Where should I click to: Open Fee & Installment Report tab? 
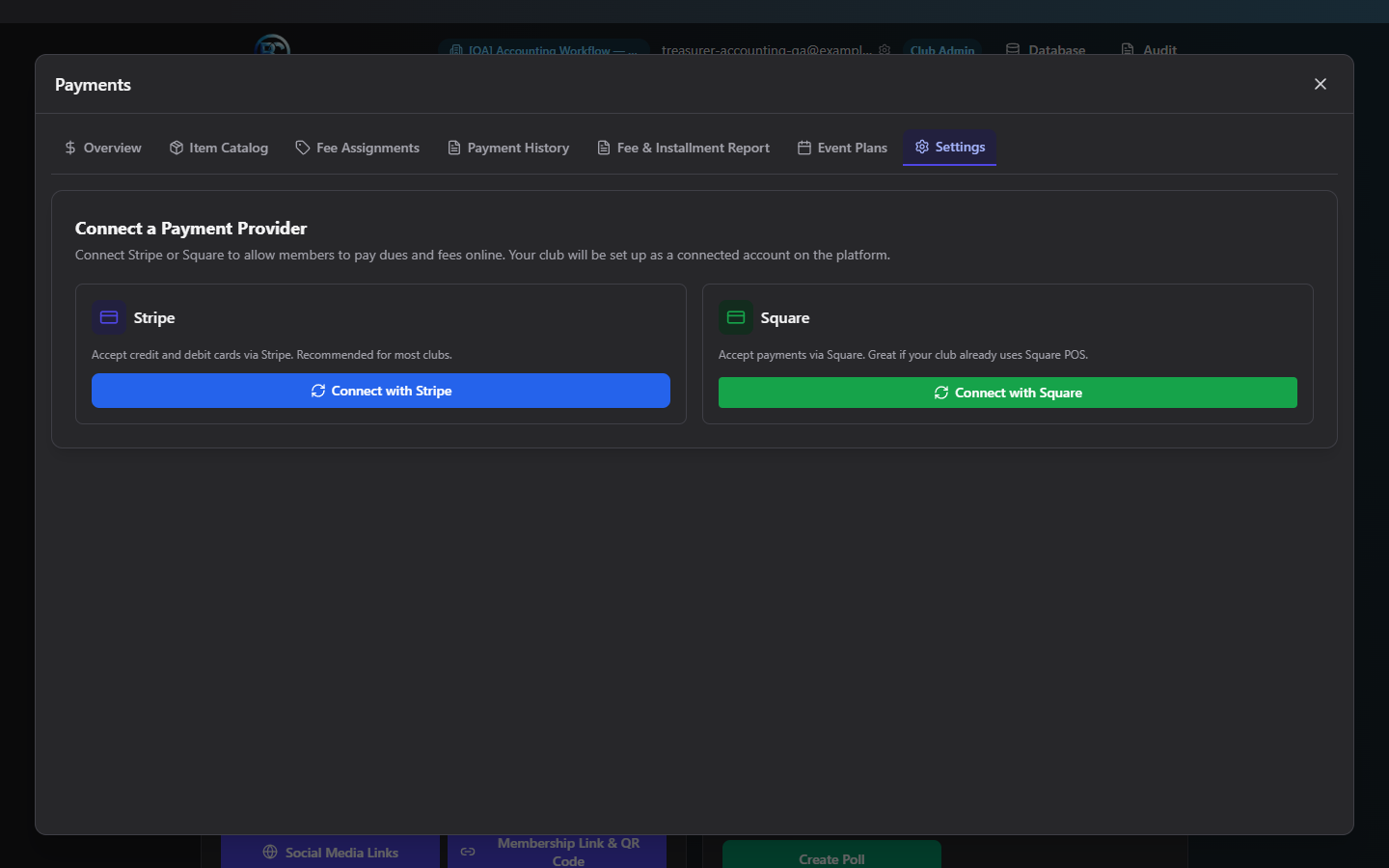pyautogui.click(x=684, y=148)
